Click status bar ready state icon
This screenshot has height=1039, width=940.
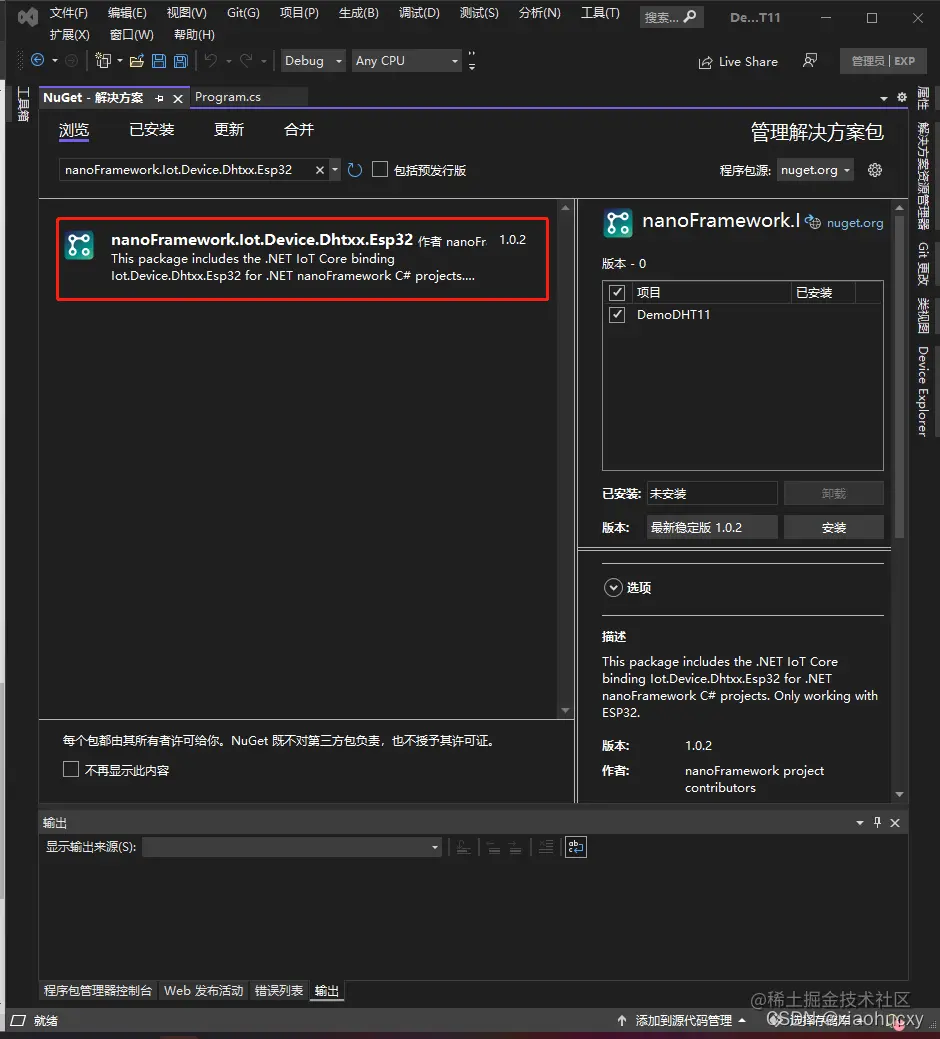coord(18,1020)
